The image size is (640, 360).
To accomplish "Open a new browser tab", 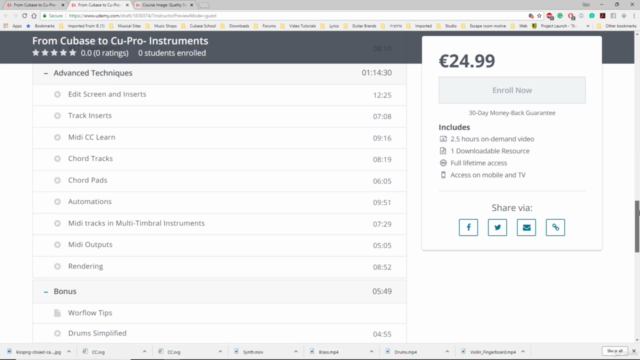I will pyautogui.click(x=204, y=5).
